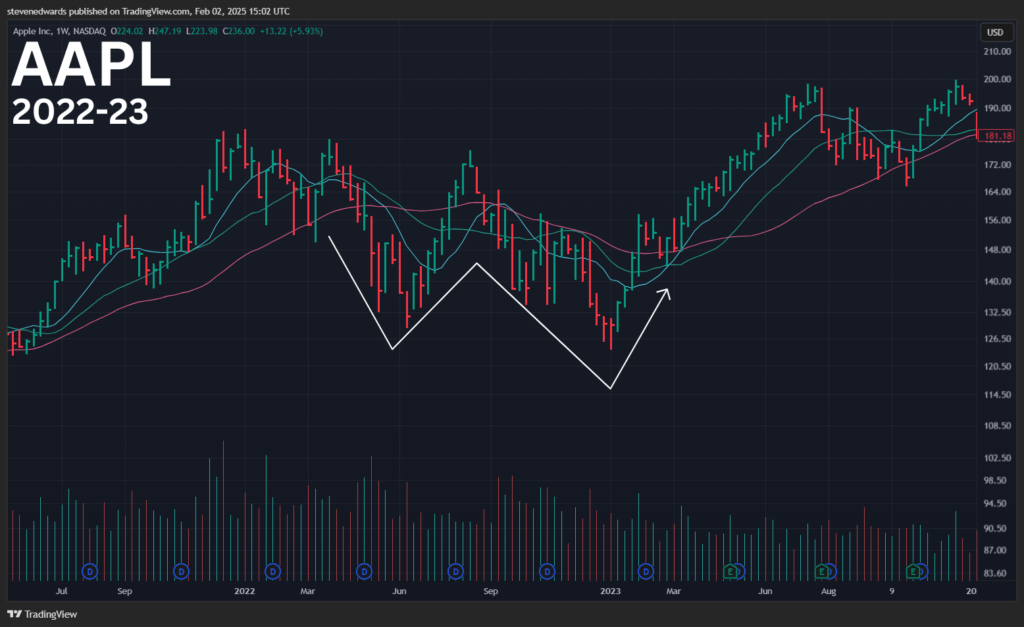
Task: Click the 156.00 price axis label
Action: click(x=997, y=220)
